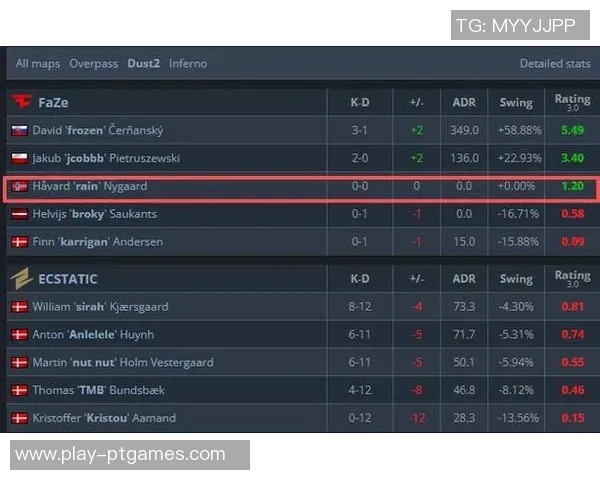Click the Norwegian flag beside rain
This screenshot has height=480, width=600.
coord(19,186)
